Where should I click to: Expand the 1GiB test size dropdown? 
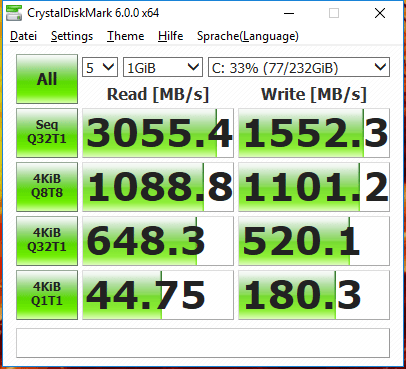click(x=163, y=68)
